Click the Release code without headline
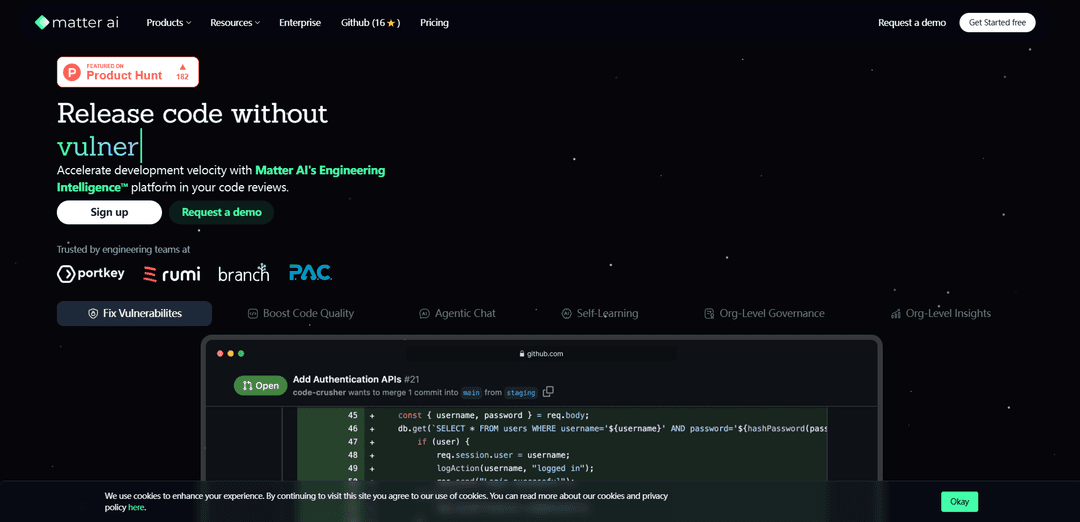The image size is (1080, 522). coord(192,114)
